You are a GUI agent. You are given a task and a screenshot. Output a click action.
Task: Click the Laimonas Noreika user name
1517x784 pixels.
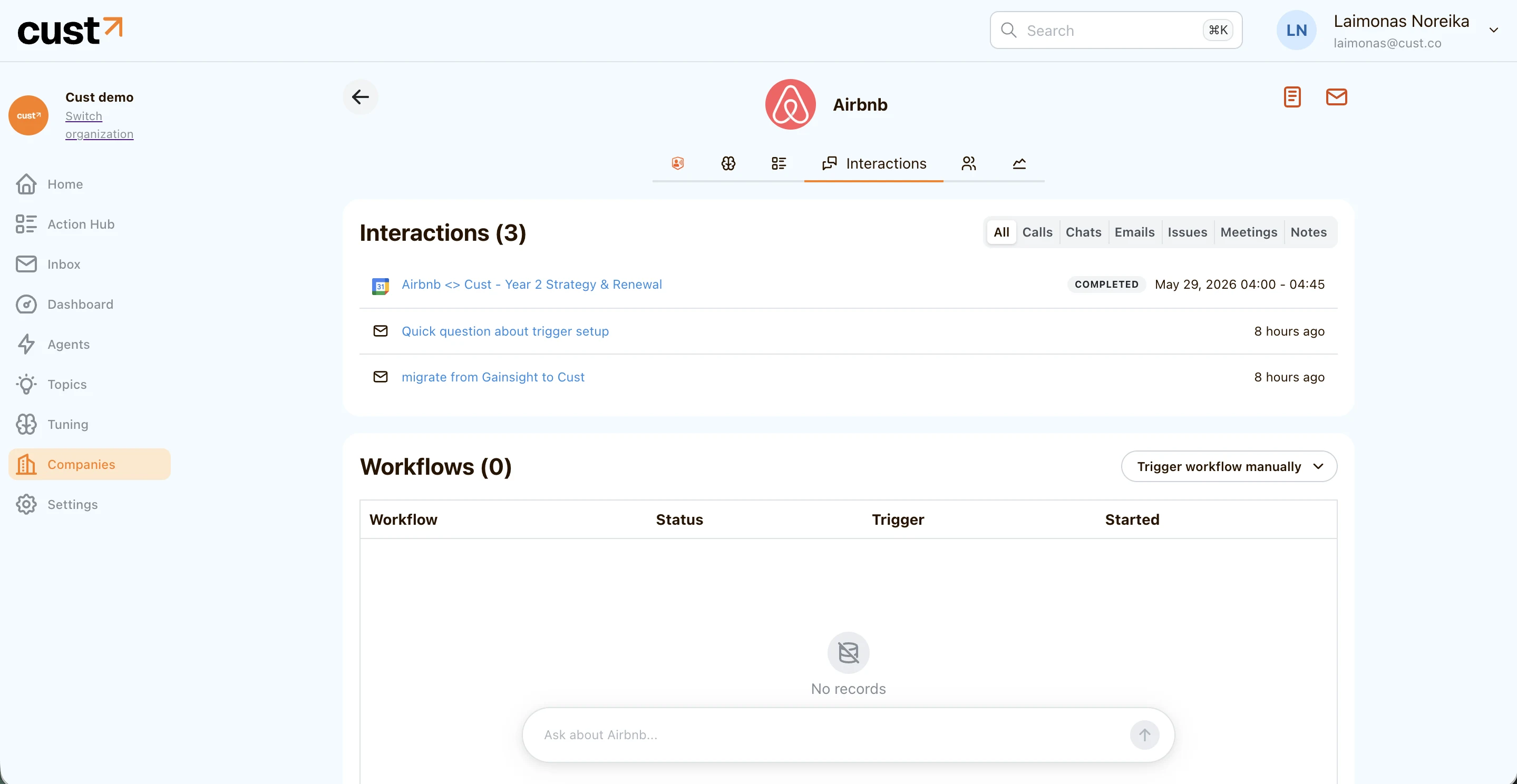coord(1401,21)
